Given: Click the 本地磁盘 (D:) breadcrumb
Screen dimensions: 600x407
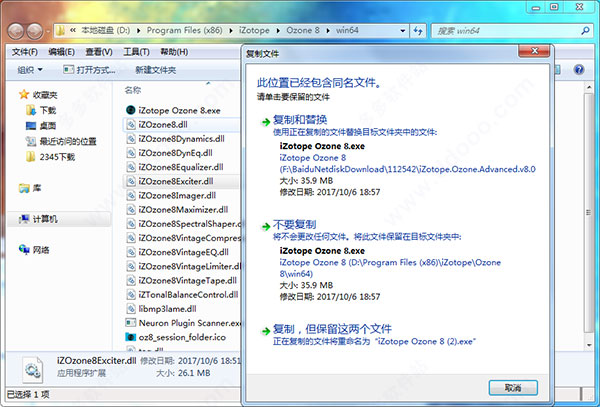Looking at the screenshot, I should [x=105, y=30].
